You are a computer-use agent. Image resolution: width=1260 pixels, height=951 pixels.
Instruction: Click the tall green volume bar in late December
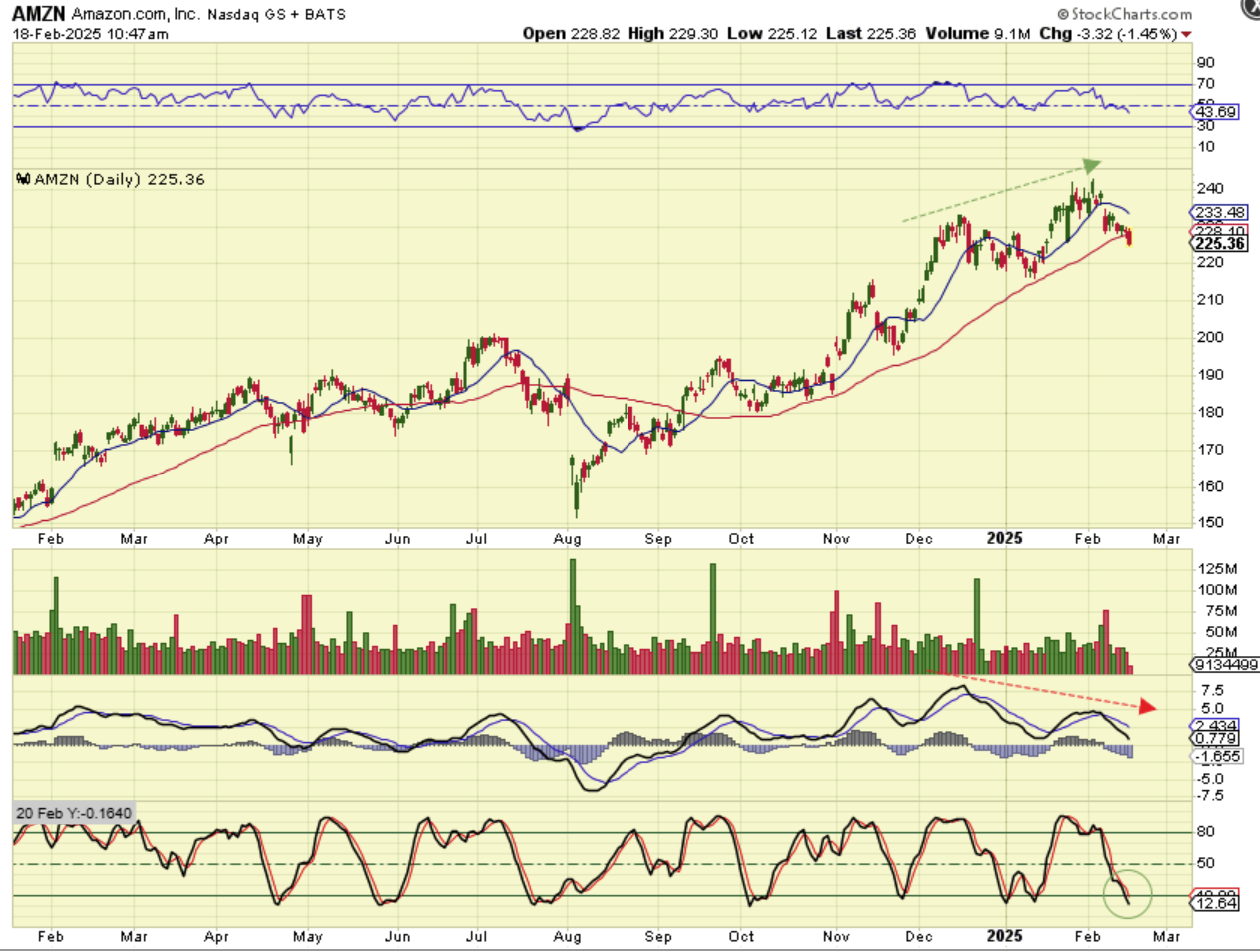click(977, 626)
